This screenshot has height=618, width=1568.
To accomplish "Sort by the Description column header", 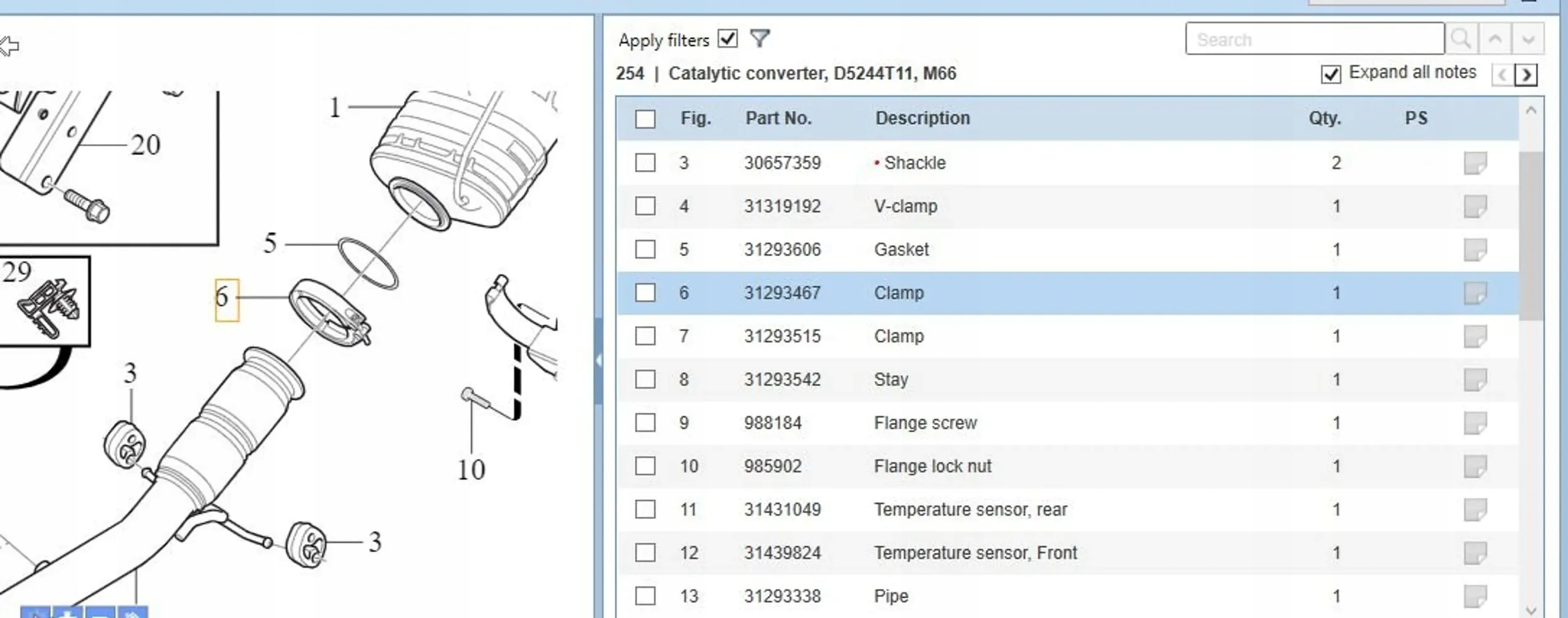I will click(x=923, y=119).
